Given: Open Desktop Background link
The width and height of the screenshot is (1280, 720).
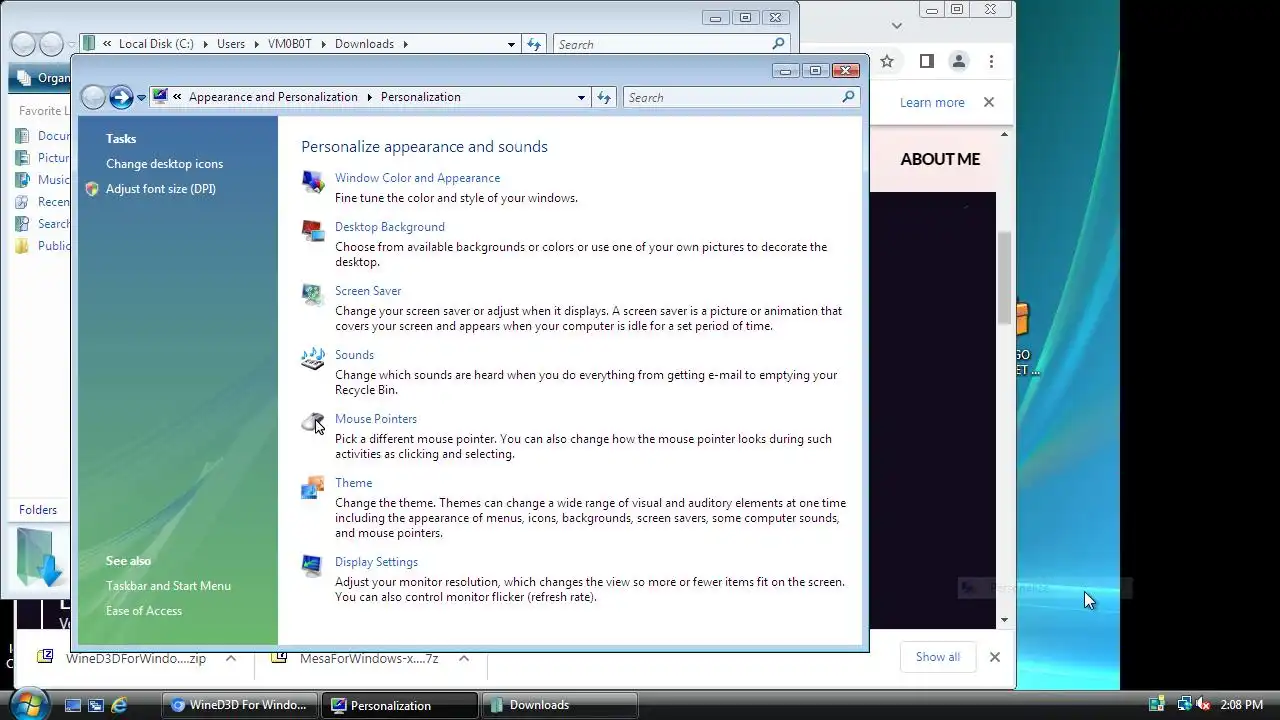Looking at the screenshot, I should point(390,227).
